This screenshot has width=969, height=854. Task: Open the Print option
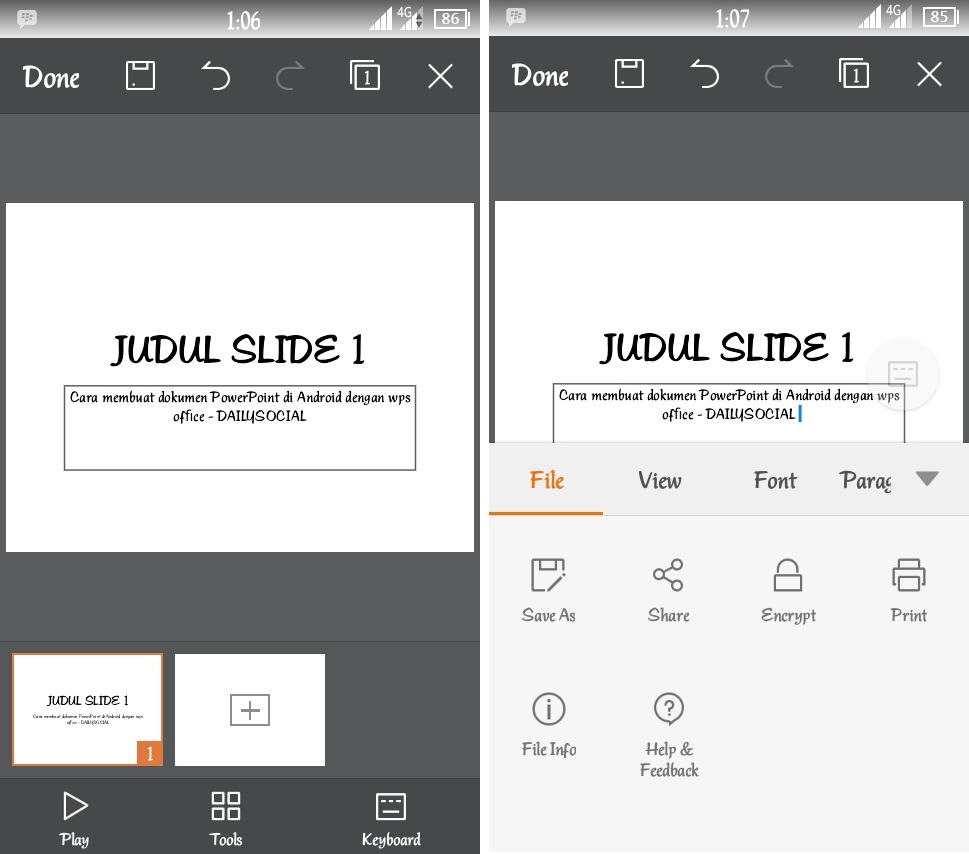[908, 590]
